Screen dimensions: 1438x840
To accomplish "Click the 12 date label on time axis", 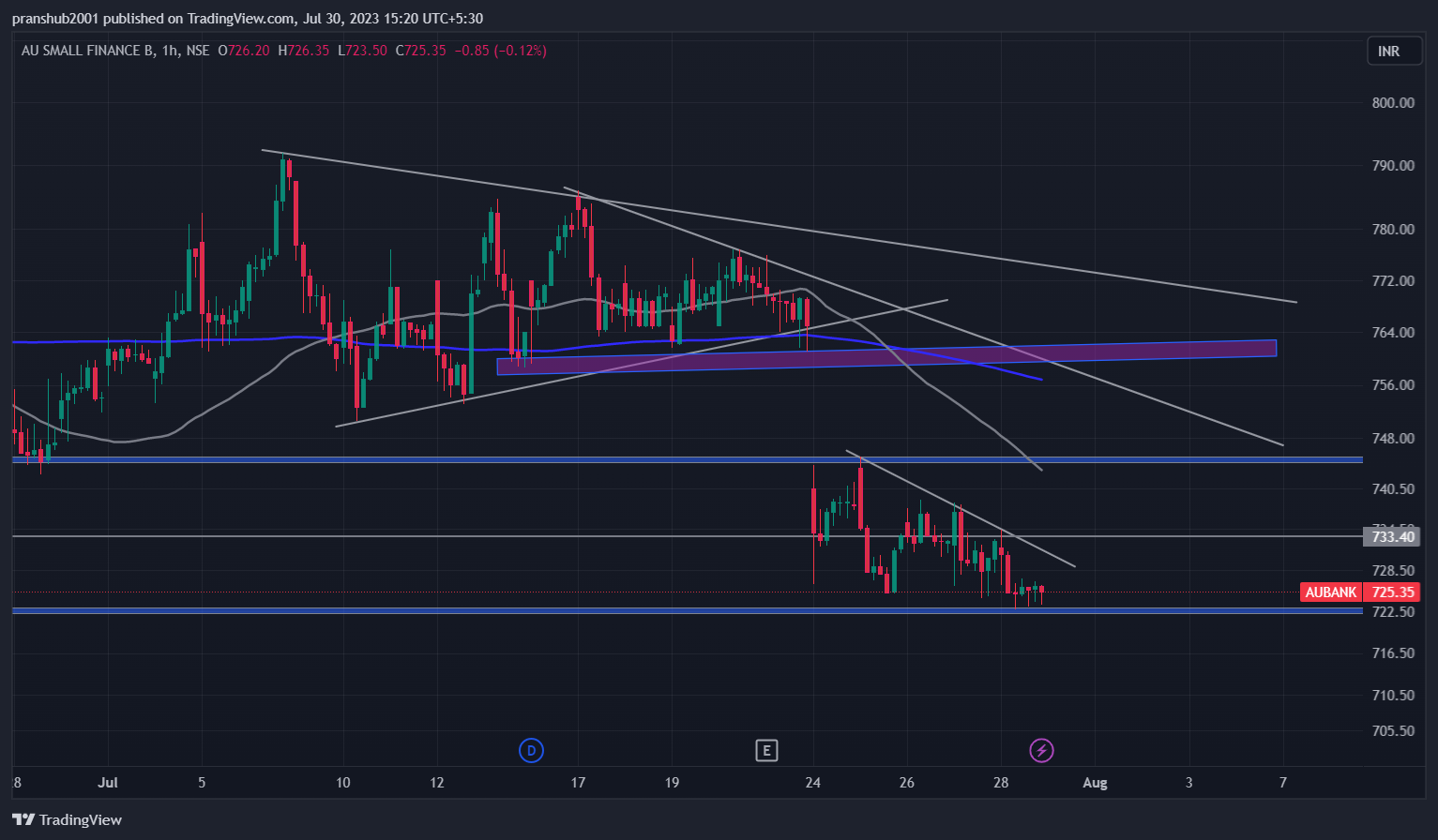I will pyautogui.click(x=437, y=783).
